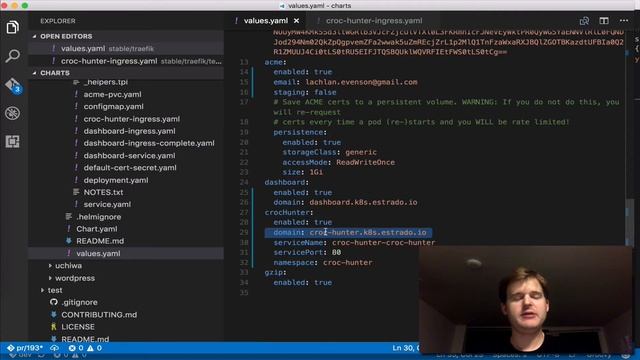640x360 pixels.
Task: Click the open changes icon in editor toolbar
Action: (584, 21)
